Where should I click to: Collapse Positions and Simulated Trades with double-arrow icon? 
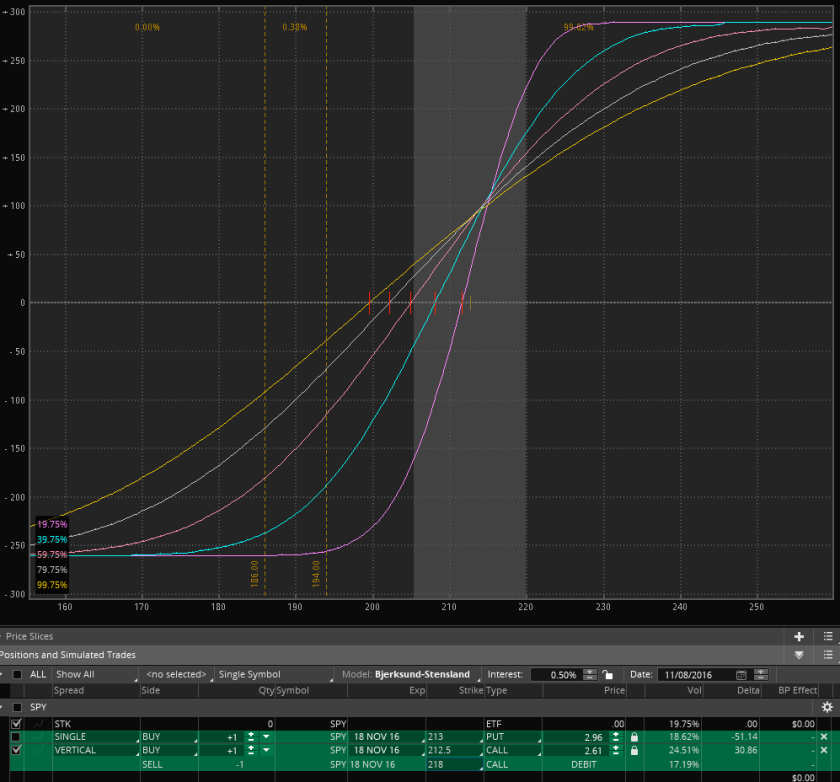pyautogui.click(x=799, y=655)
